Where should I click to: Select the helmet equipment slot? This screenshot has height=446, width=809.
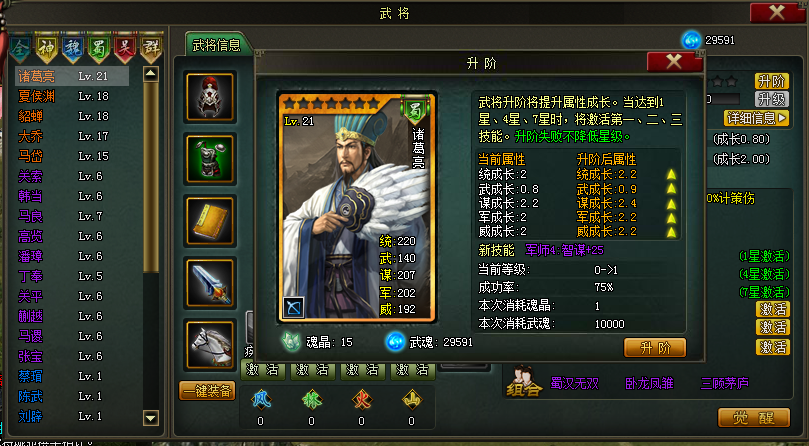pos(211,97)
